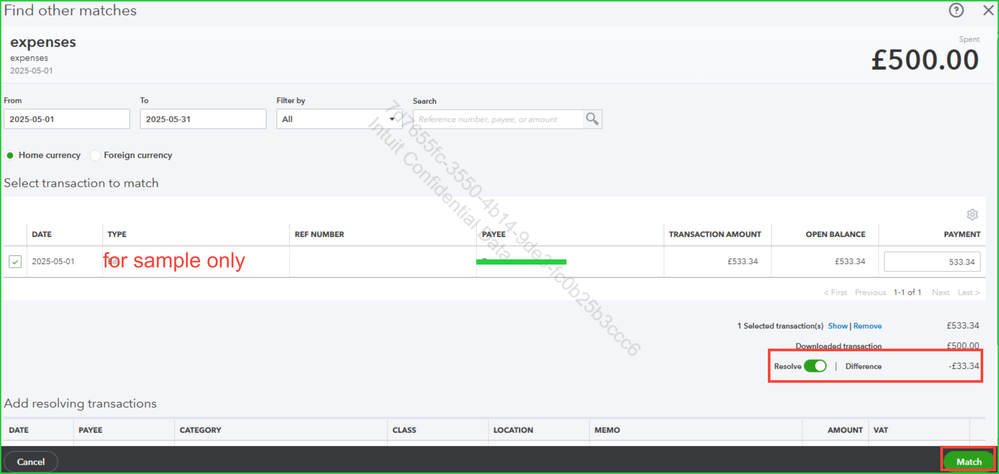Image resolution: width=999 pixels, height=474 pixels.
Task: Click the Match button
Action: pos(968,461)
